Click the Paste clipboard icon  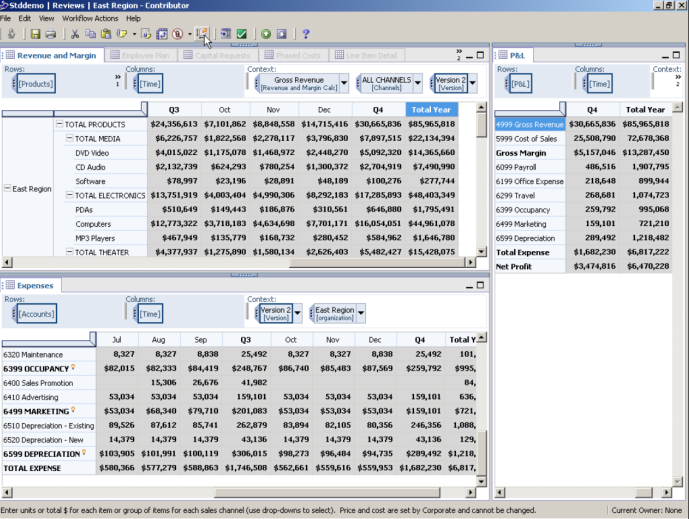[x=106, y=34]
